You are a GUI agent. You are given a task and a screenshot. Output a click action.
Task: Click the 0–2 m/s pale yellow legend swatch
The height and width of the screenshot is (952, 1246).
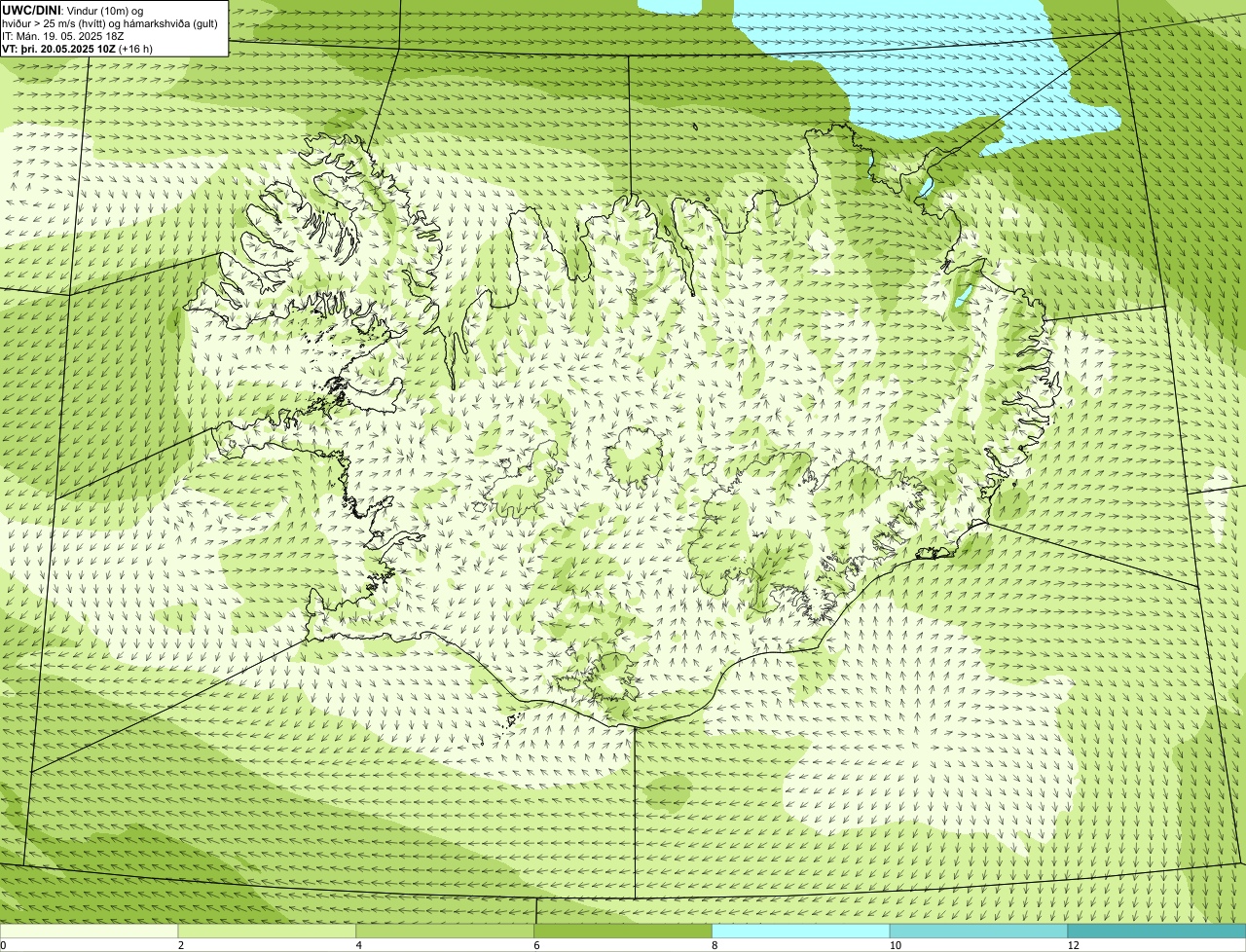click(x=89, y=932)
